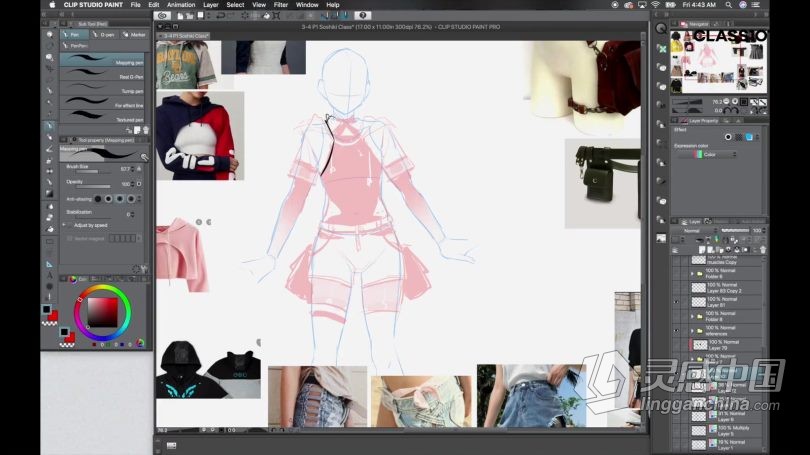Select the second (weak) anti-aliasing option

click(108, 199)
